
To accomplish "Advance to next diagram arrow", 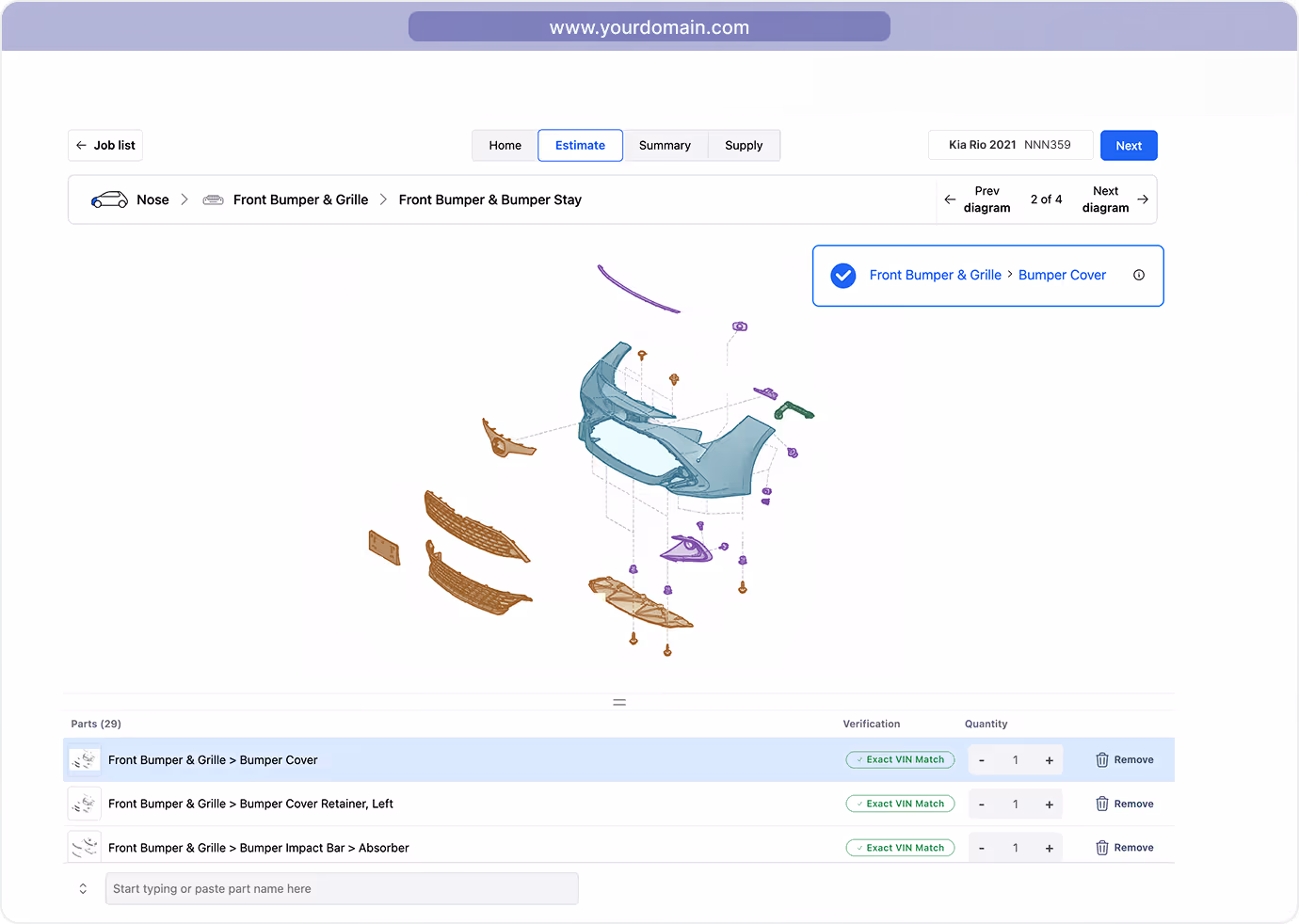I will tap(1143, 199).
